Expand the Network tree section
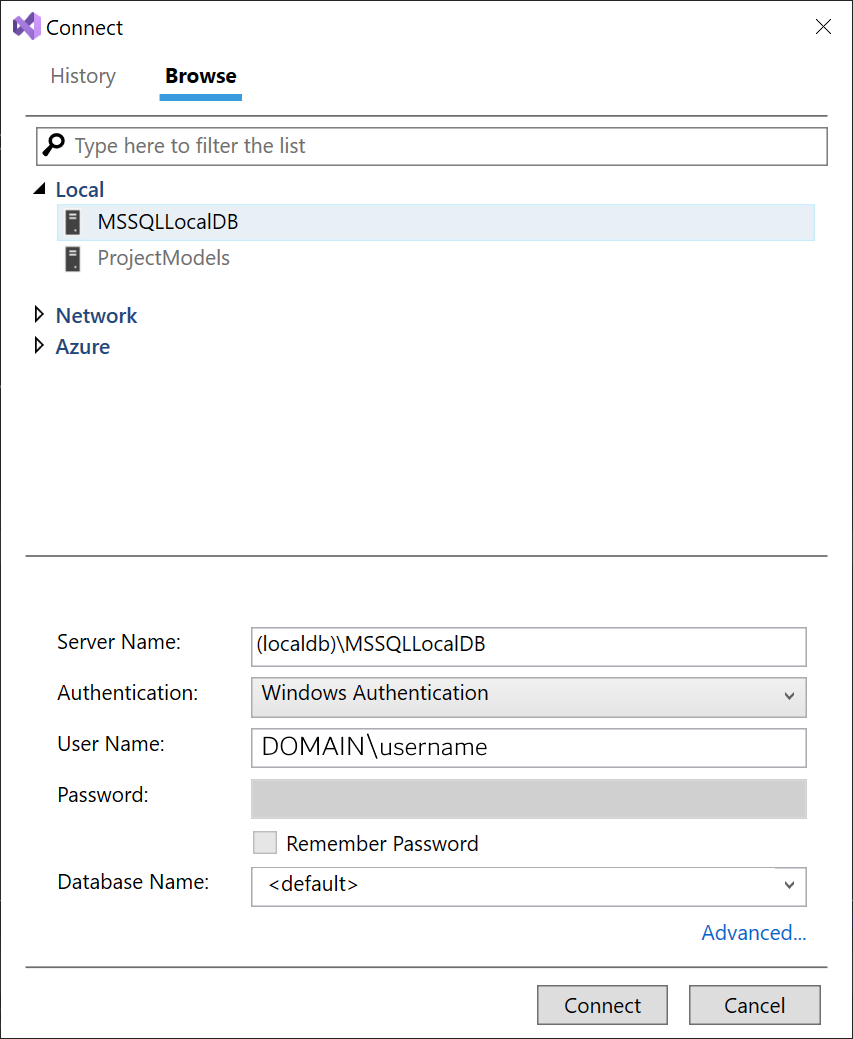The width and height of the screenshot is (853, 1039). 40,315
